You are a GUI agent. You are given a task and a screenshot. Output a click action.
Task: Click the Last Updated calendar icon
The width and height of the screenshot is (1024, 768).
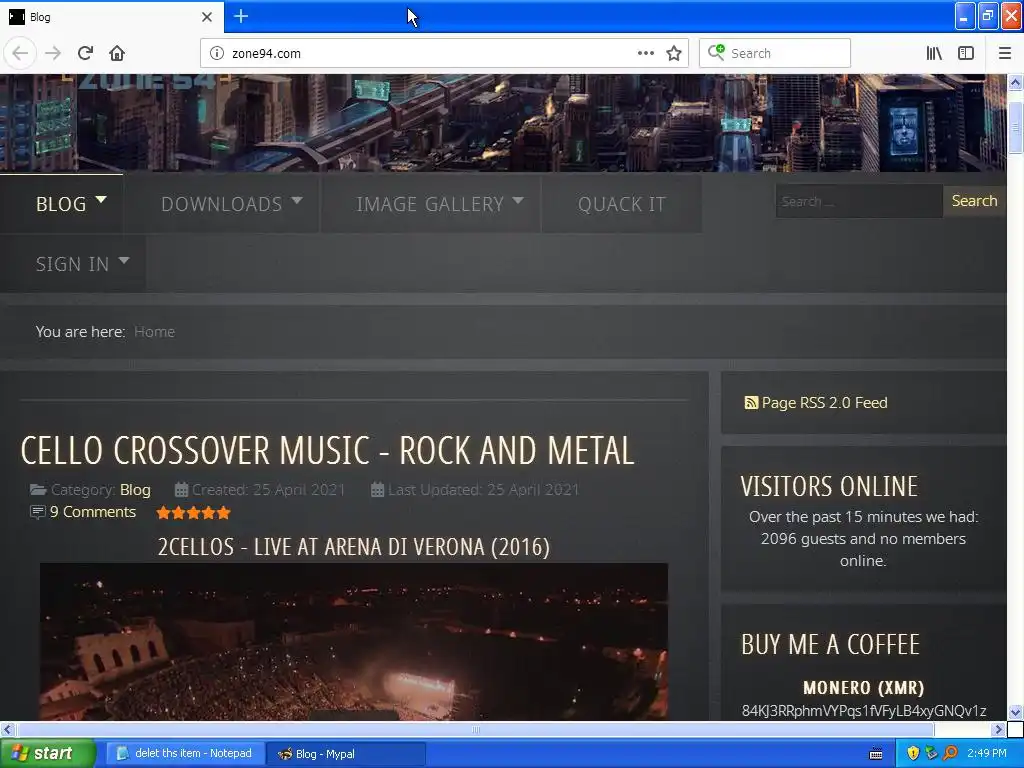377,490
